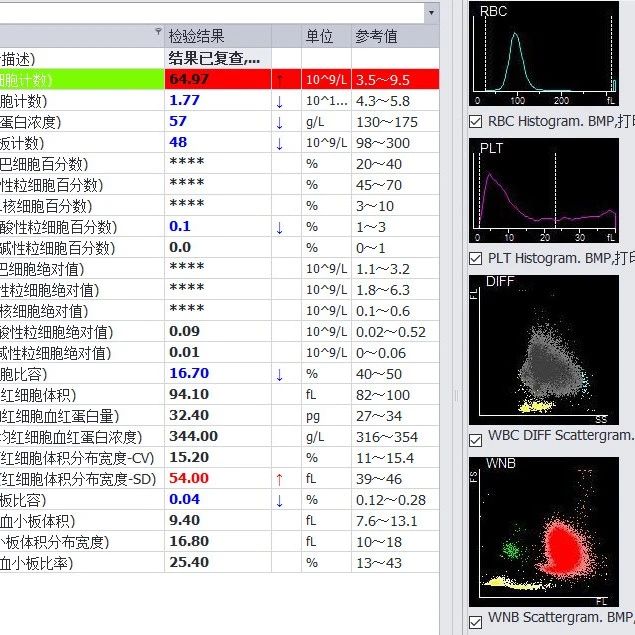Toggle the WBC DIFF Scattergram checkbox
This screenshot has height=635, width=635.
point(476,438)
